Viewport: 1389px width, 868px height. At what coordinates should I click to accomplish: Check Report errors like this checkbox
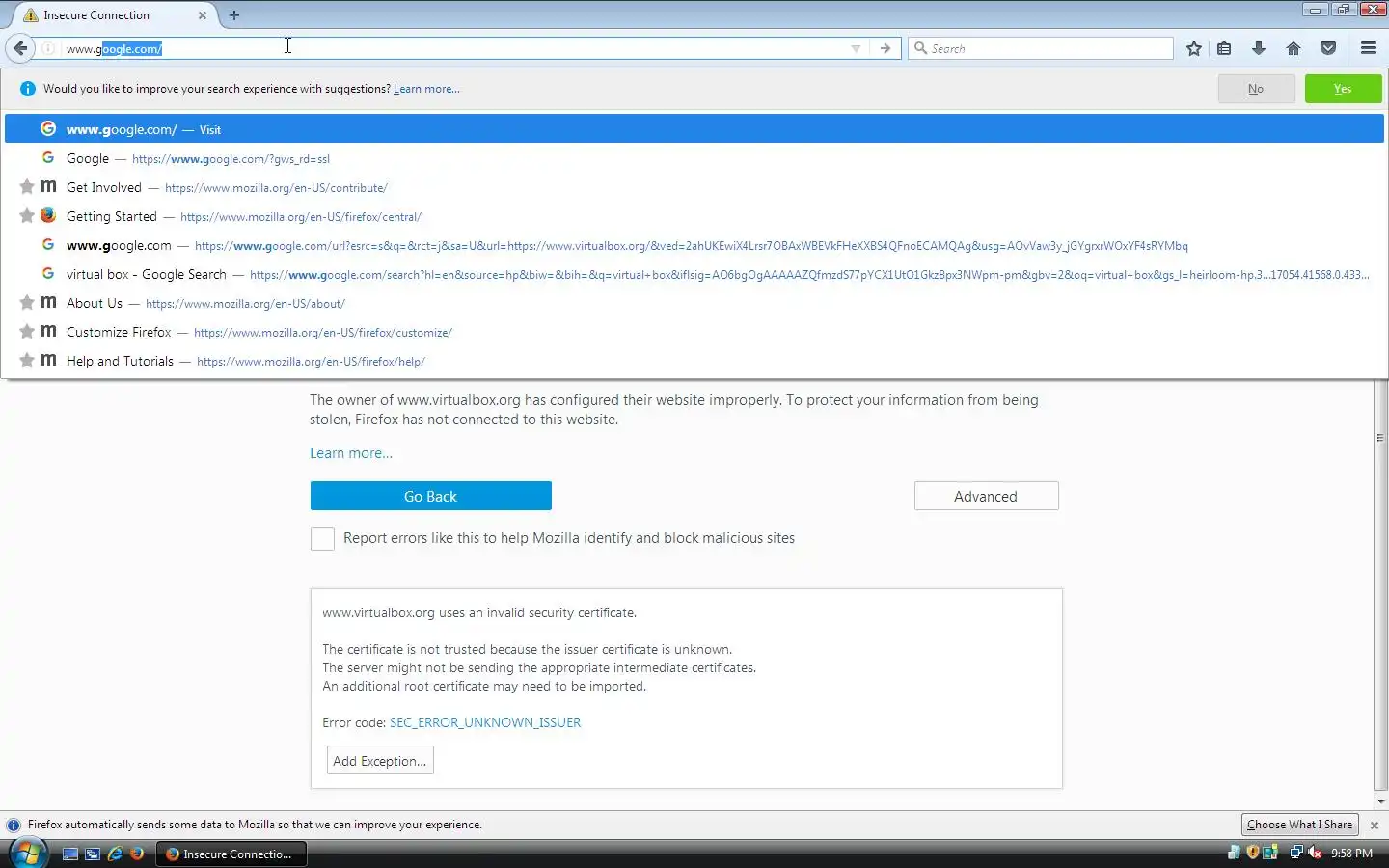(322, 538)
